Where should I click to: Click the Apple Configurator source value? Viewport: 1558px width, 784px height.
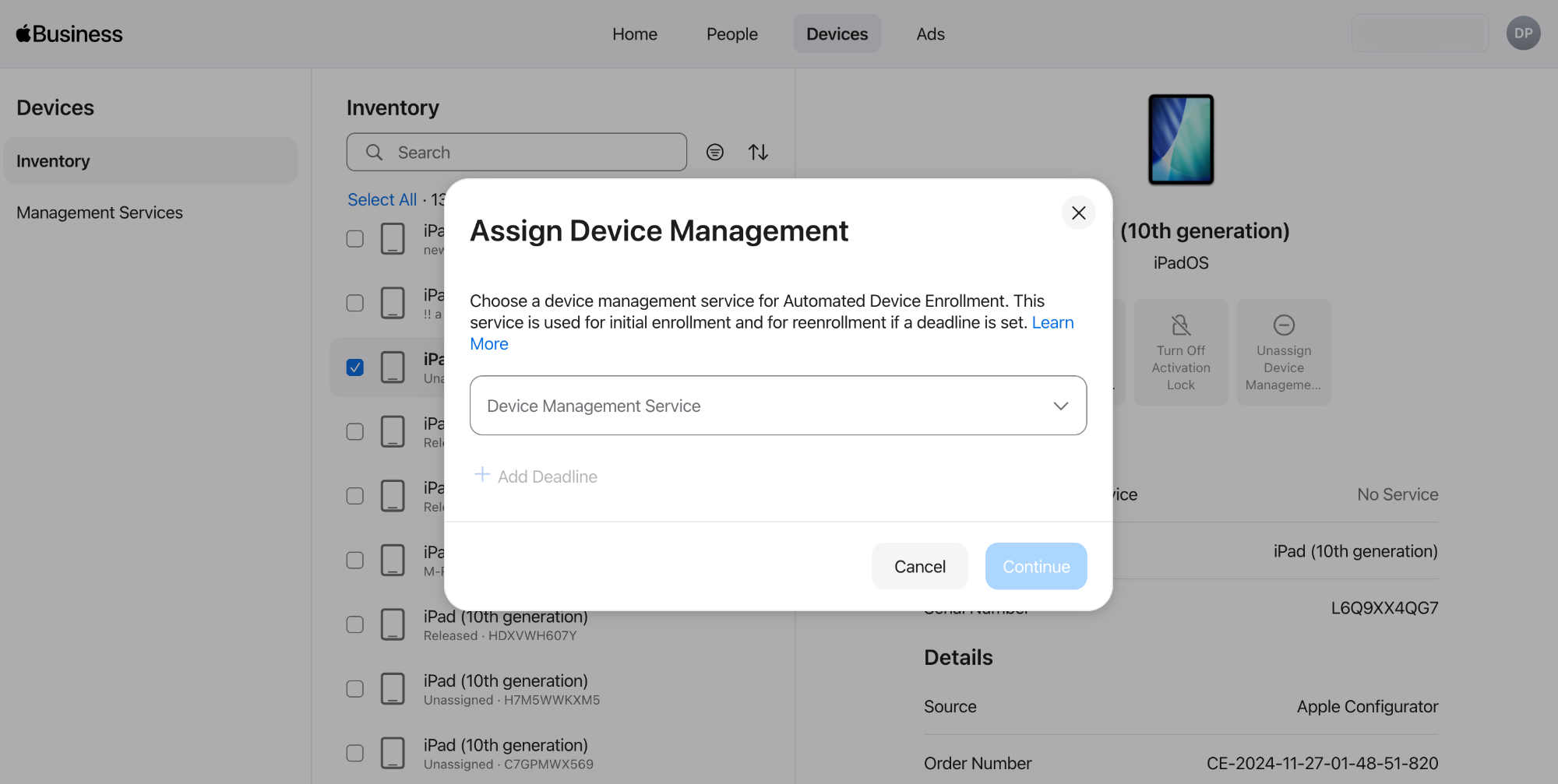(1367, 707)
